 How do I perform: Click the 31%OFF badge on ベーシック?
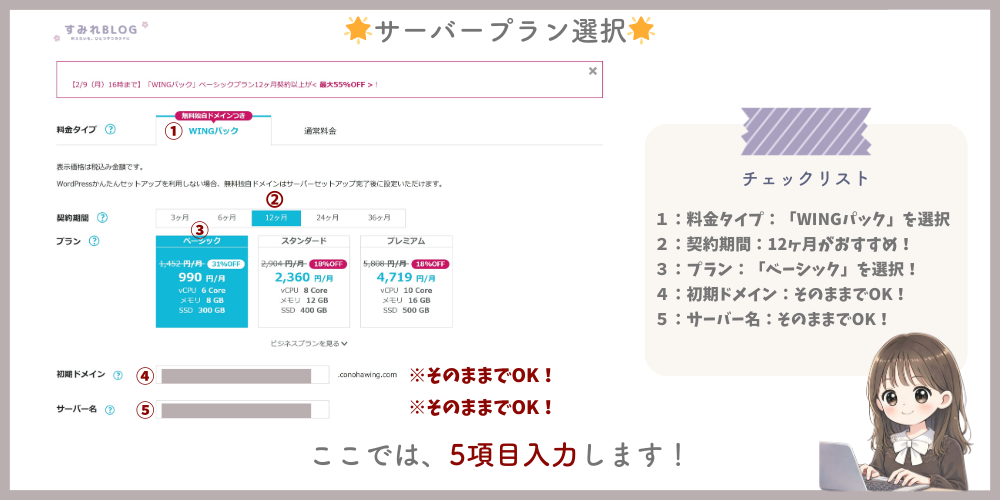click(x=226, y=264)
